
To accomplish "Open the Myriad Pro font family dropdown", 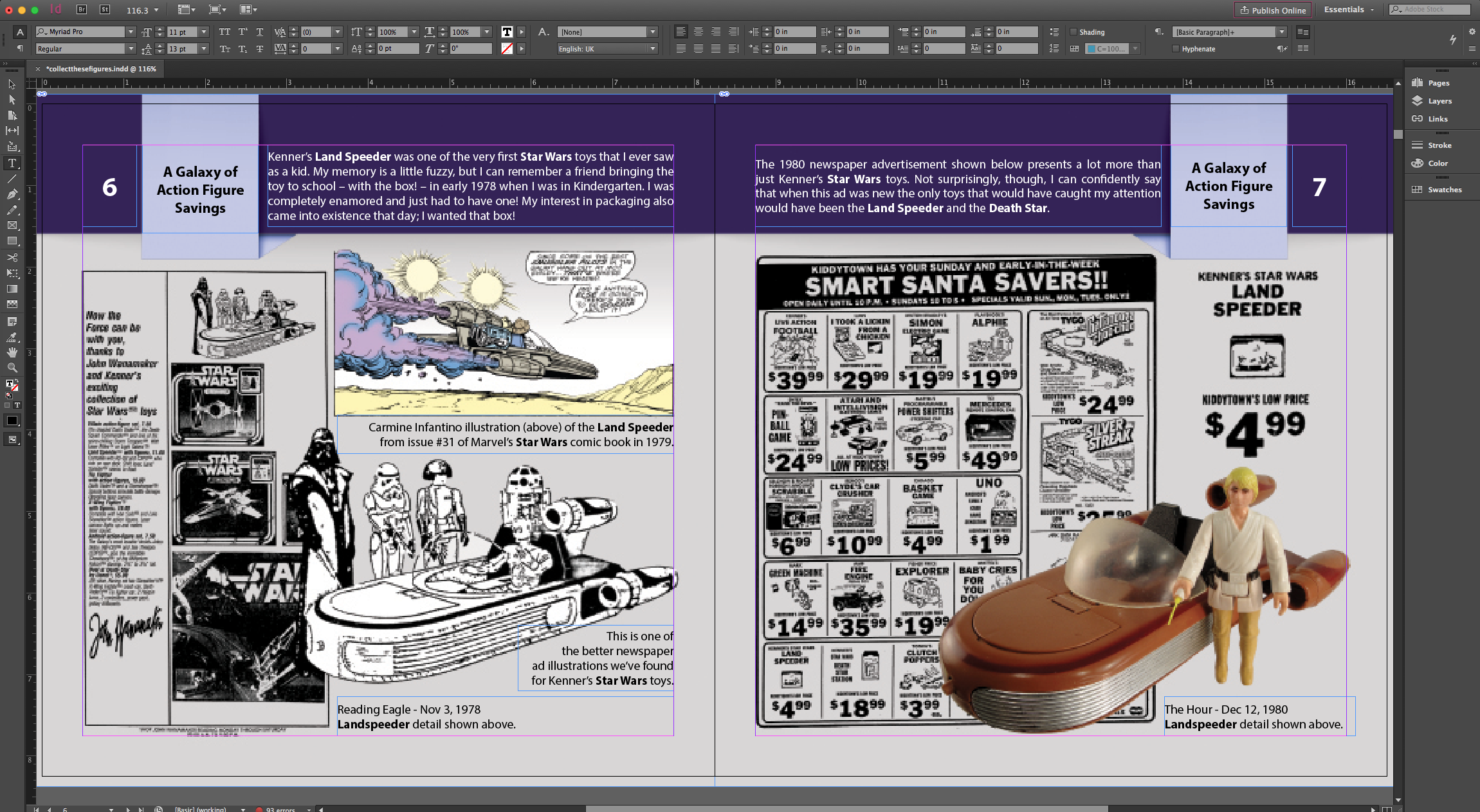I will tap(131, 32).
